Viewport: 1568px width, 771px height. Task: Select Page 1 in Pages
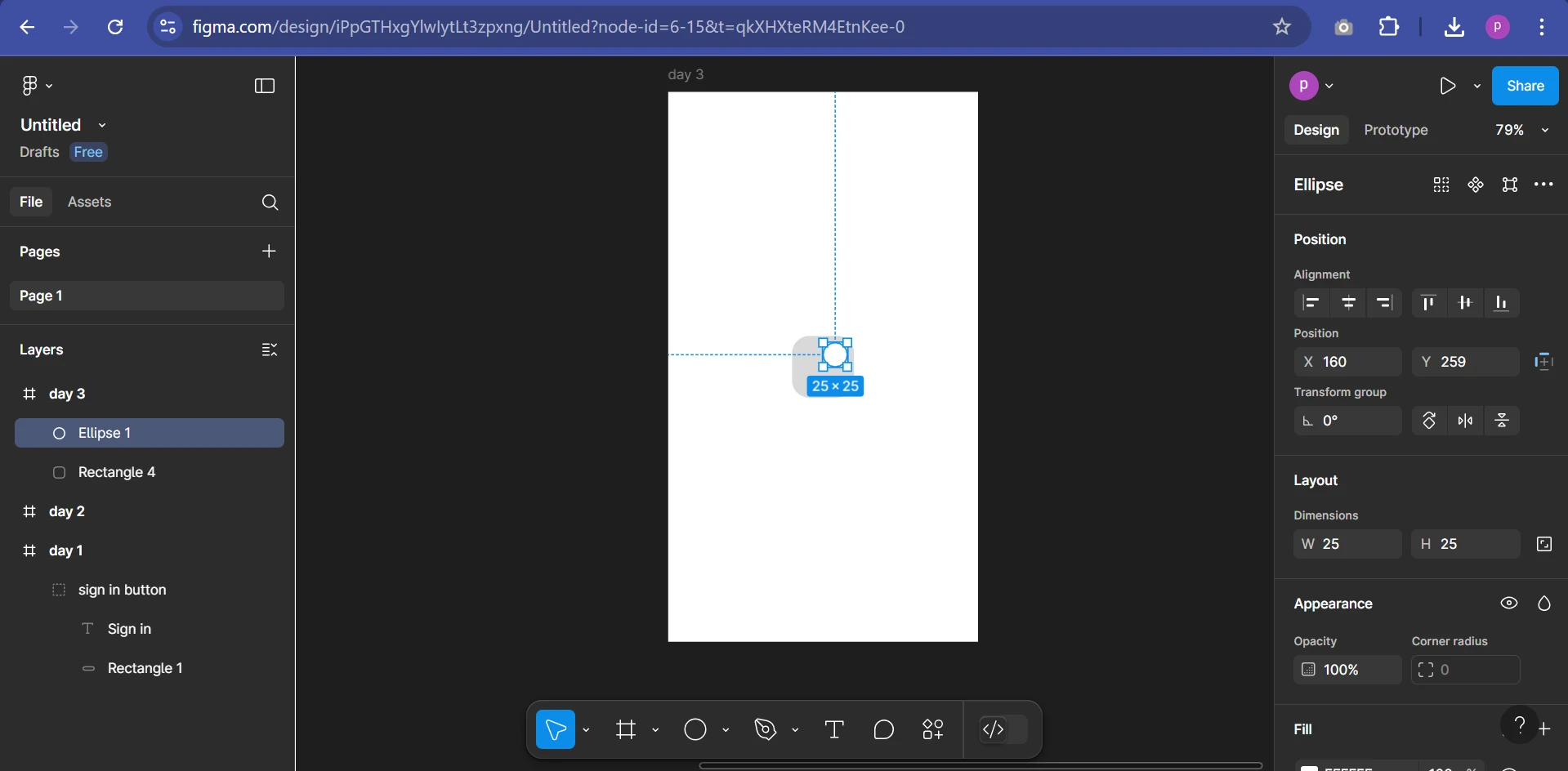147,296
